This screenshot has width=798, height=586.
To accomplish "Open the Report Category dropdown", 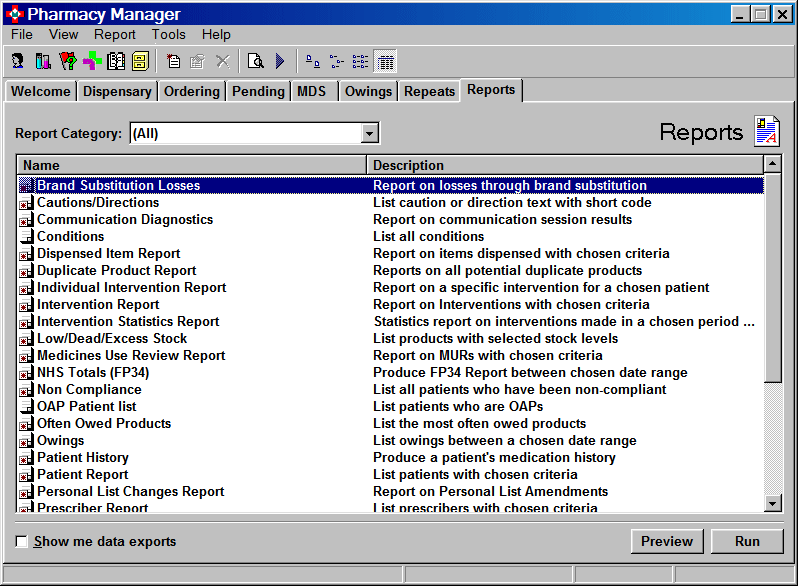I will point(370,133).
